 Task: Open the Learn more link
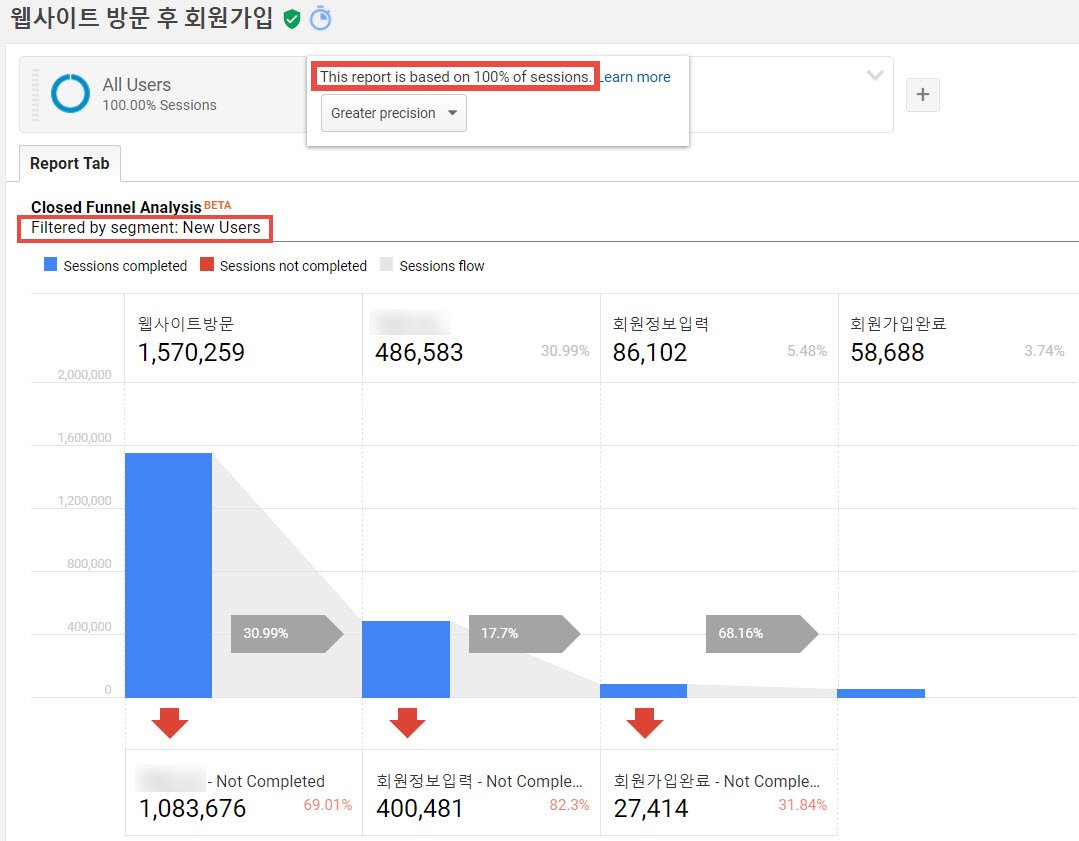[635, 77]
